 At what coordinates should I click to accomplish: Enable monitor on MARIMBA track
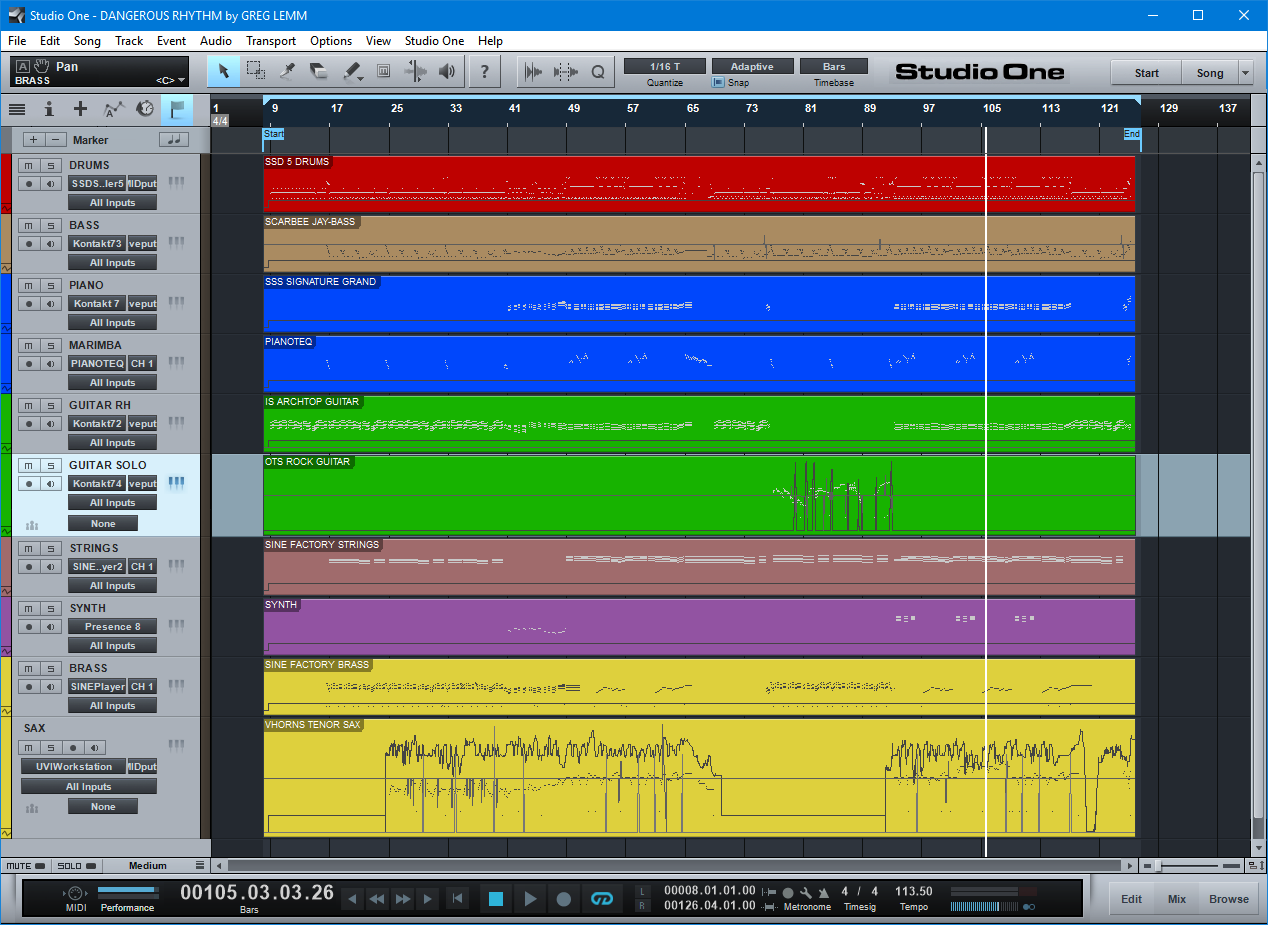pyautogui.click(x=50, y=363)
